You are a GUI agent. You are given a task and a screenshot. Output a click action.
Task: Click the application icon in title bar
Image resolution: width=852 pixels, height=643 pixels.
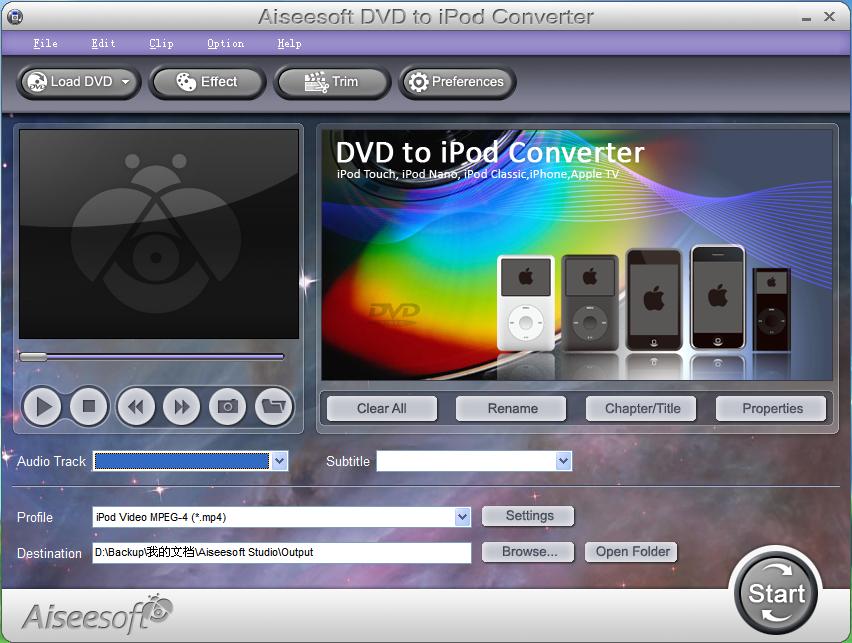point(15,17)
